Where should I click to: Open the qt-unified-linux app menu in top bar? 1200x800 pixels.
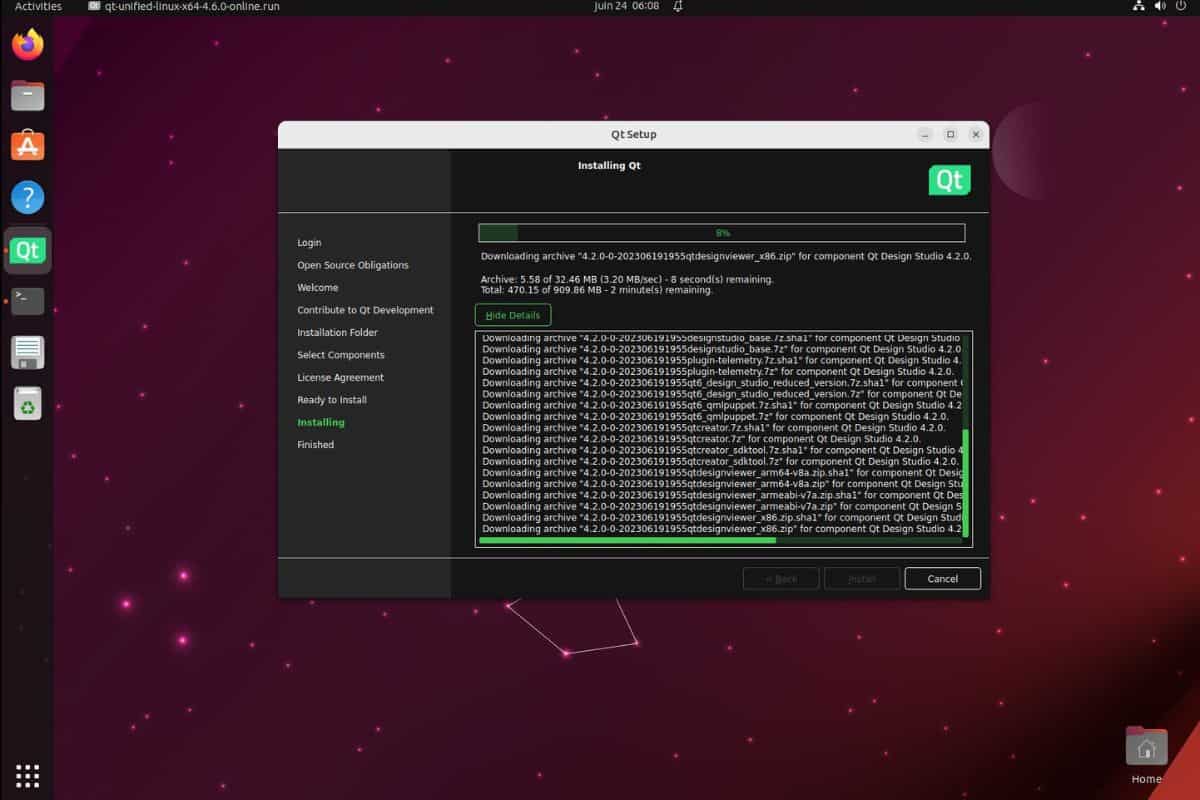pyautogui.click(x=184, y=6)
